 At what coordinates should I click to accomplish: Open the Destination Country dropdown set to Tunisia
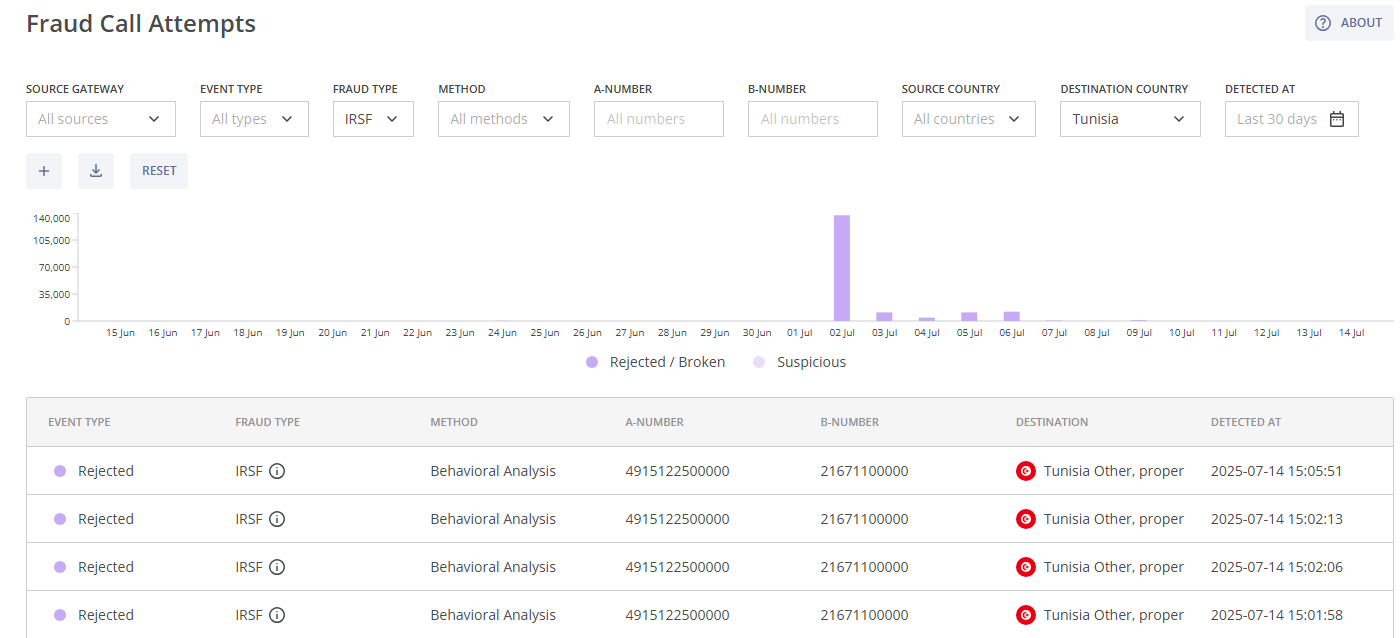point(1130,118)
